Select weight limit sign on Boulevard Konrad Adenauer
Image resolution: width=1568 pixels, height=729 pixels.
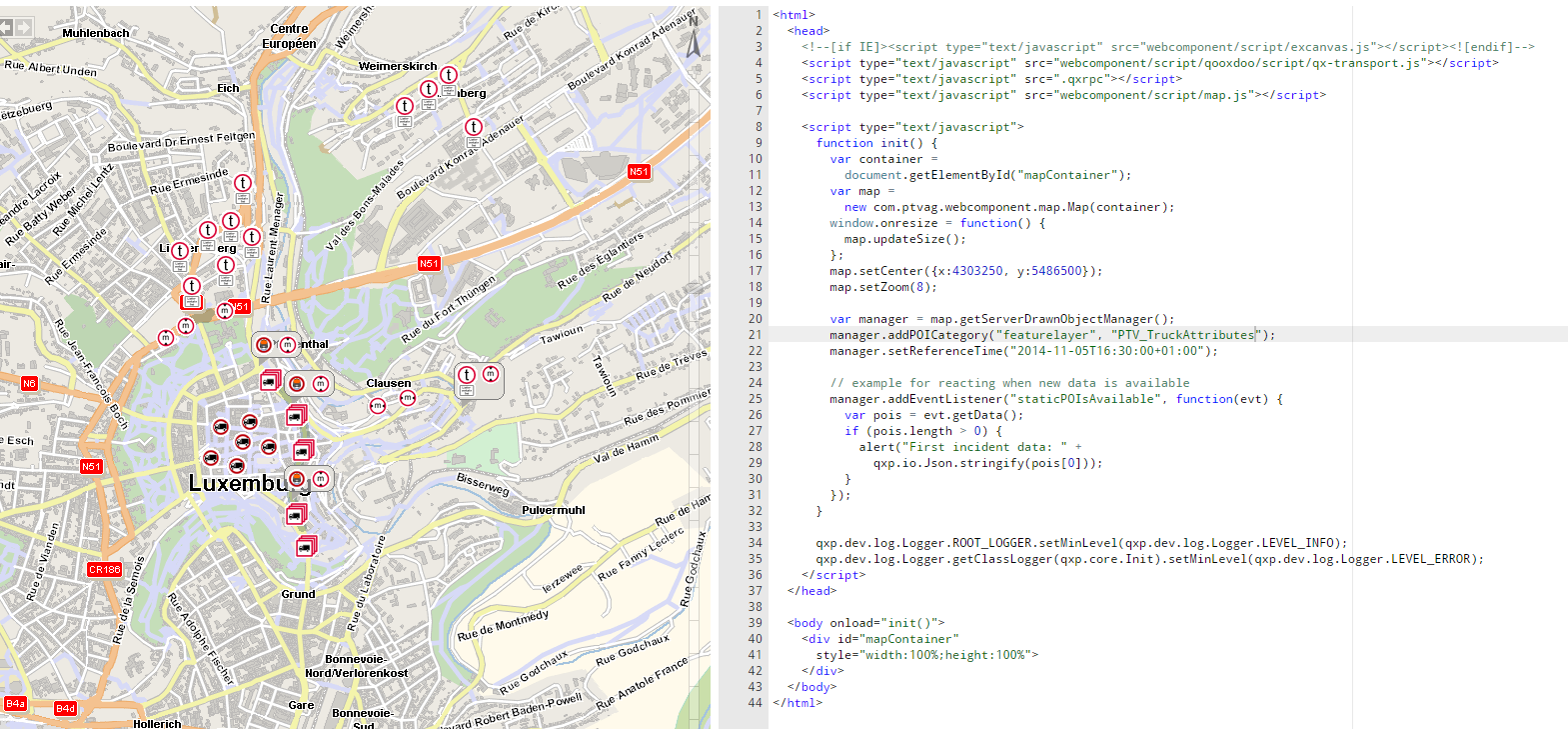[x=474, y=127]
